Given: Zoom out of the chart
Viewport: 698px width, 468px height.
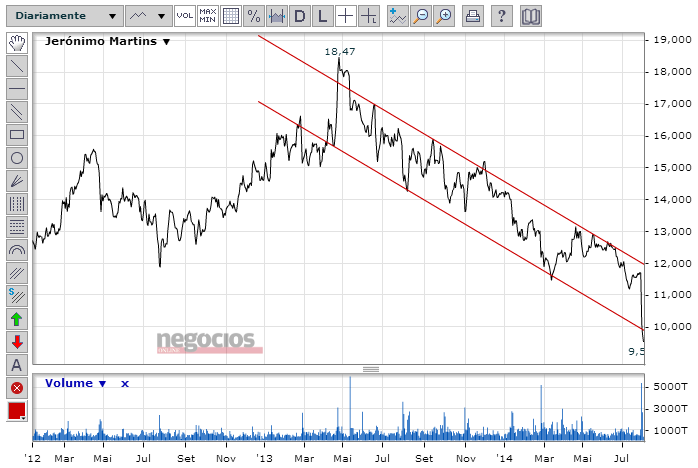Looking at the screenshot, I should tap(421, 16).
